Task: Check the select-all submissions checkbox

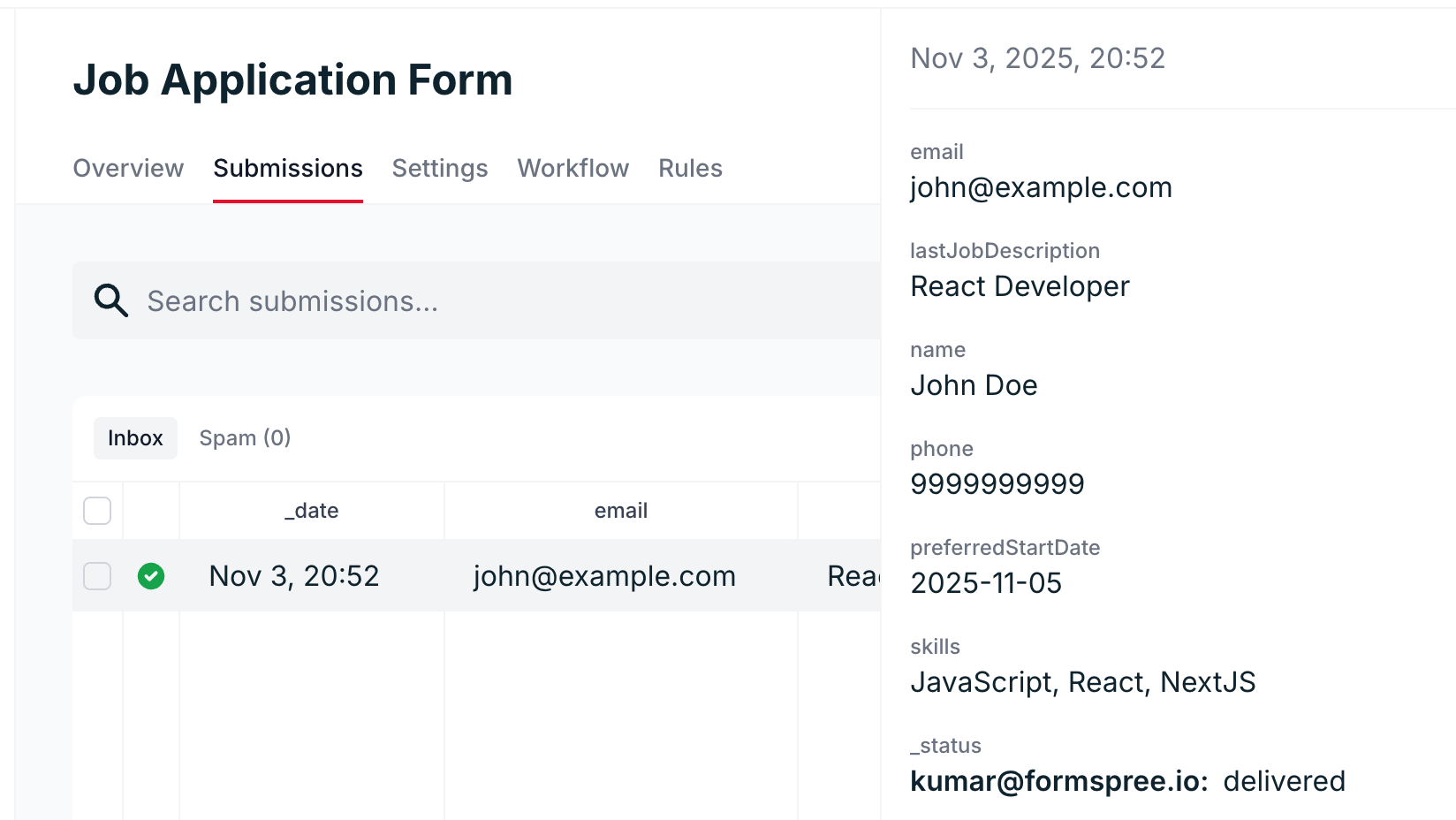Action: [x=97, y=511]
